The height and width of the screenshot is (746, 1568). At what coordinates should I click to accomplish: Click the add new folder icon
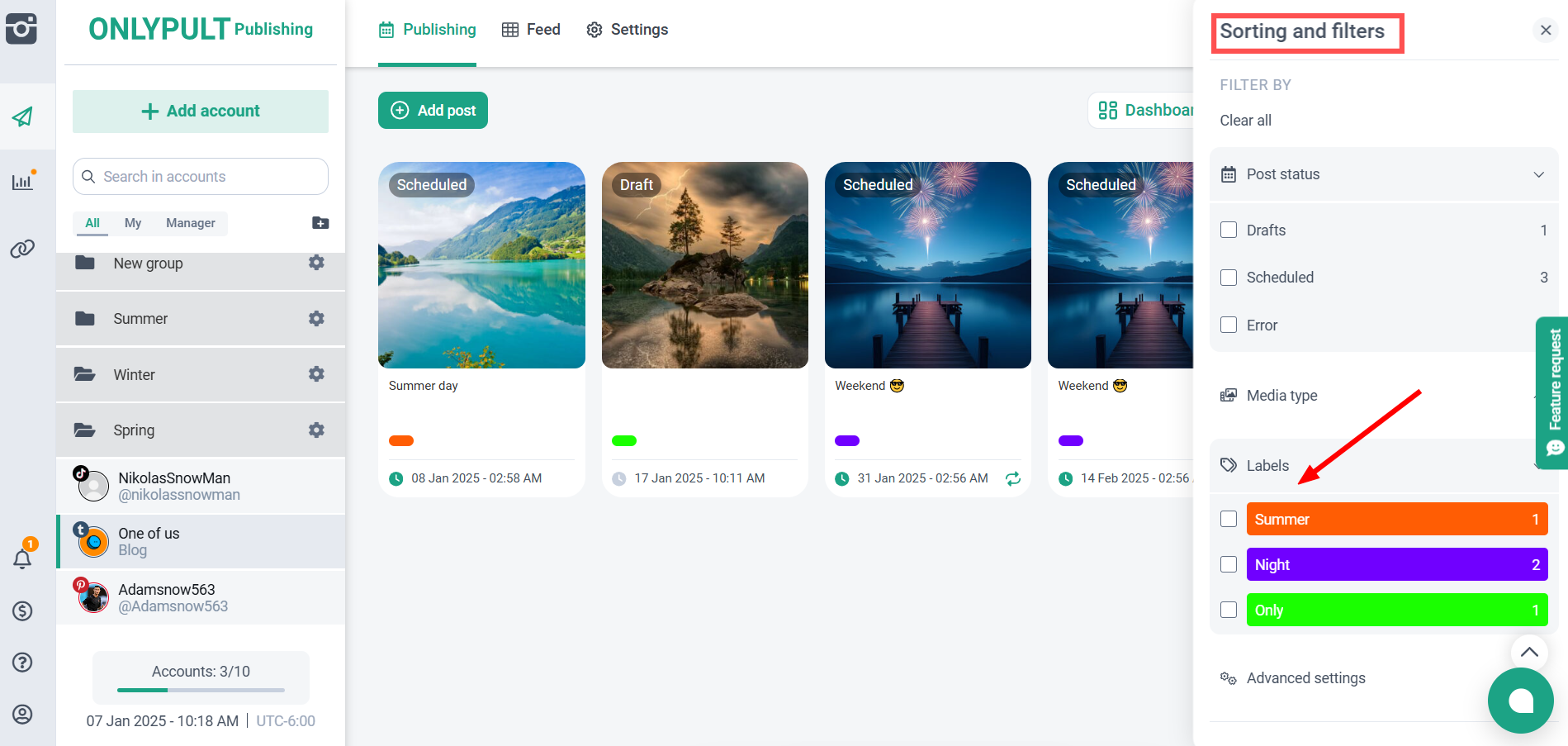tap(320, 223)
